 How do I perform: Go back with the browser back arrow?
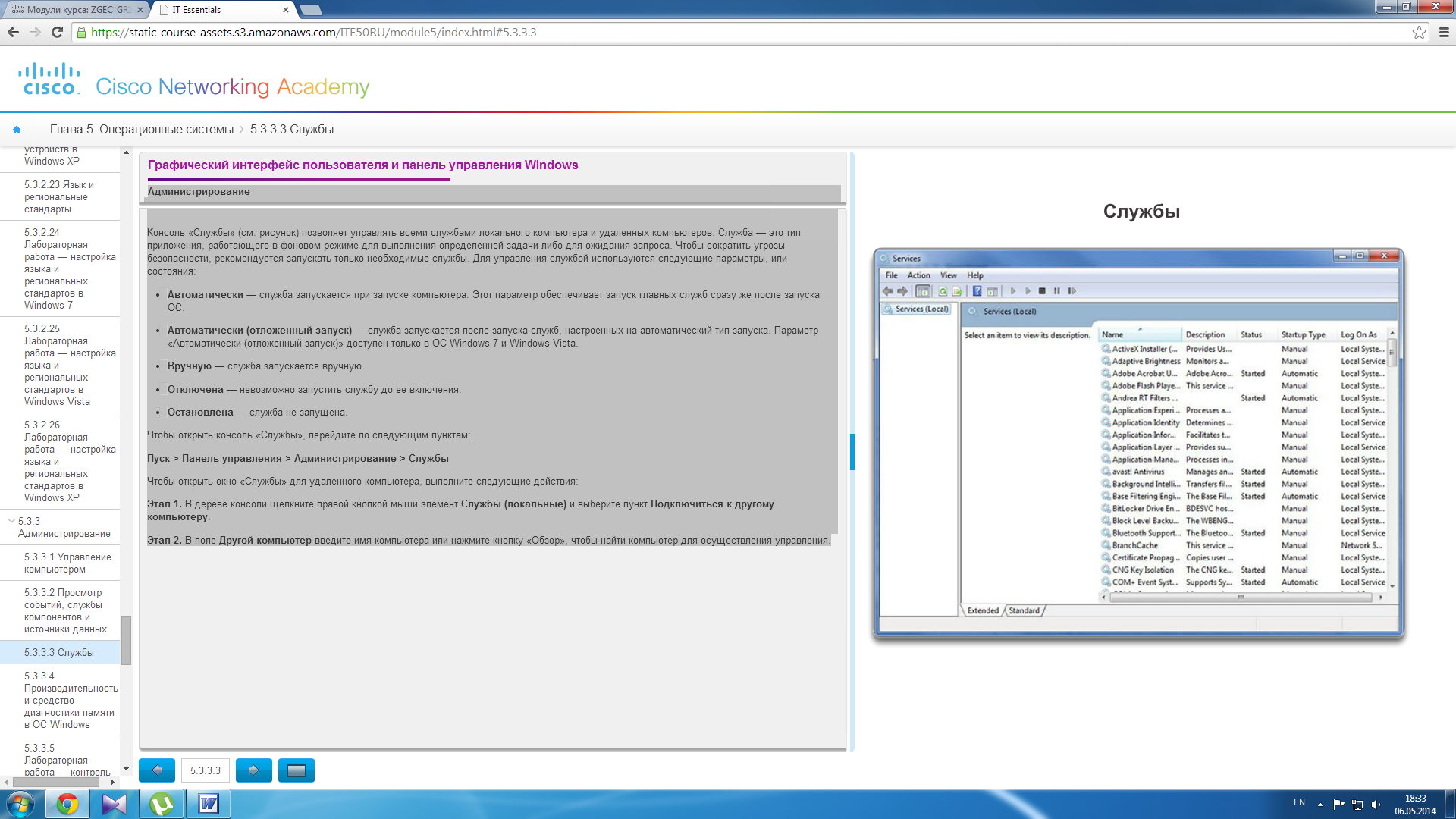(13, 32)
